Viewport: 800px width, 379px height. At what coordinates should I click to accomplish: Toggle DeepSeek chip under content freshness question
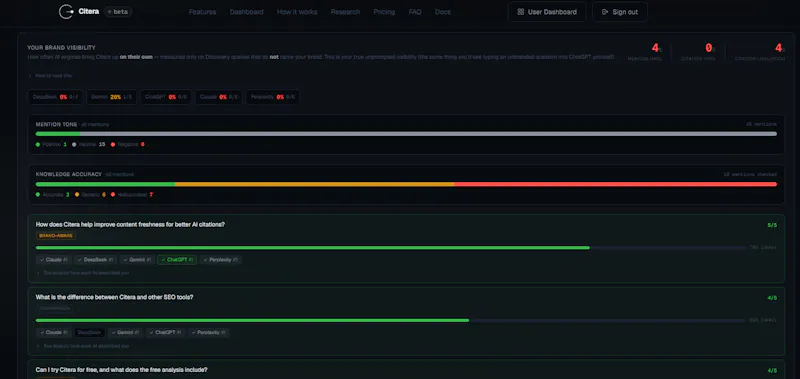(95, 260)
